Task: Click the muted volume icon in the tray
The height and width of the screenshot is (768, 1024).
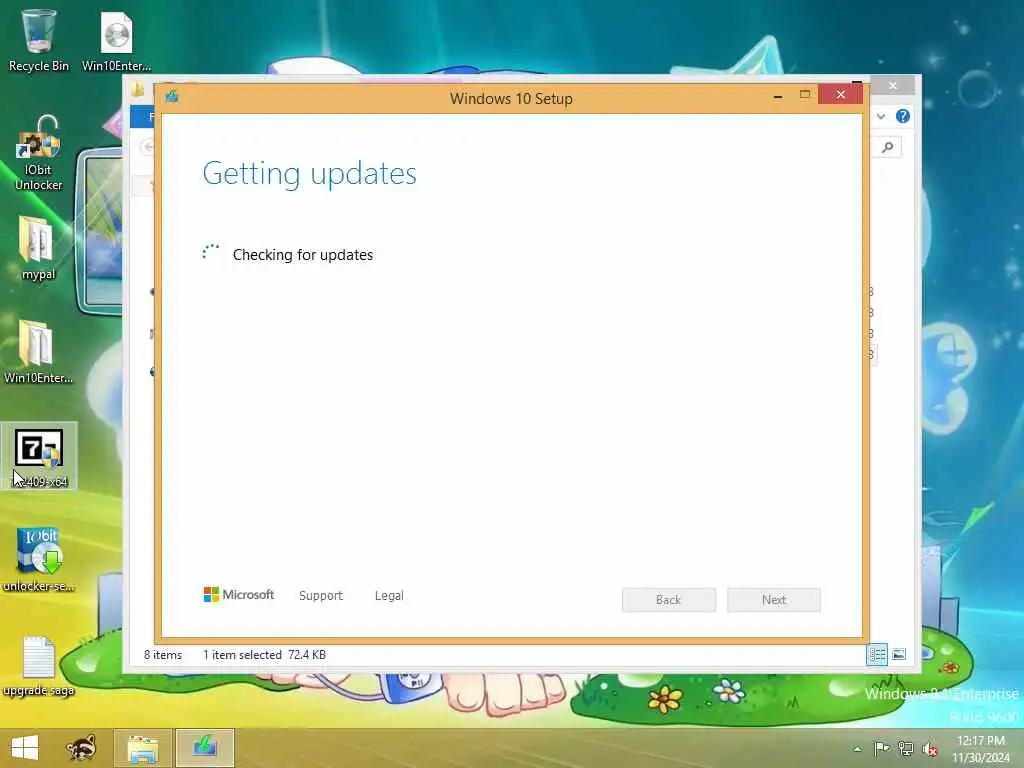Action: [930, 748]
